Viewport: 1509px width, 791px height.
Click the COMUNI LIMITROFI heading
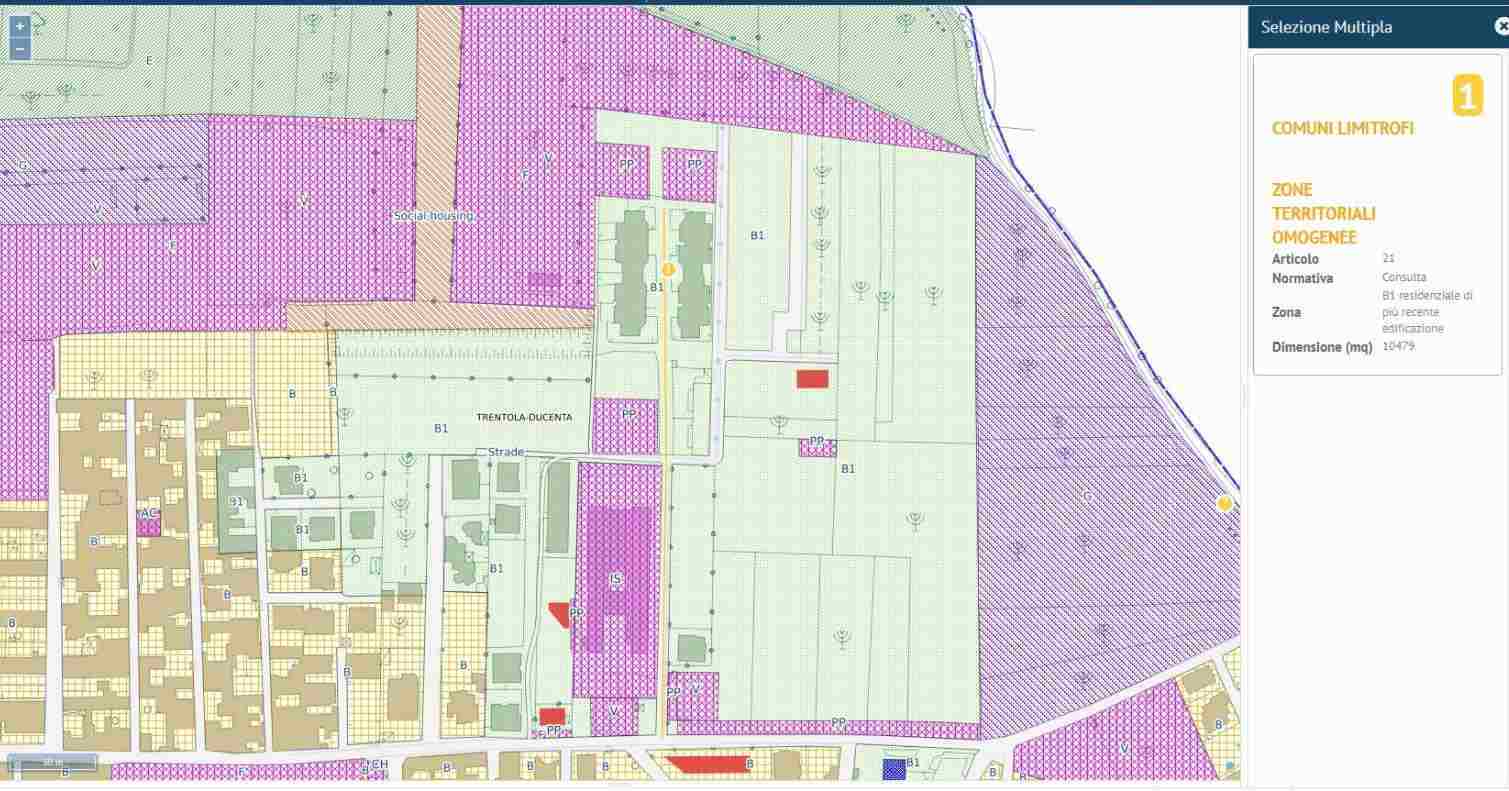coord(1342,128)
